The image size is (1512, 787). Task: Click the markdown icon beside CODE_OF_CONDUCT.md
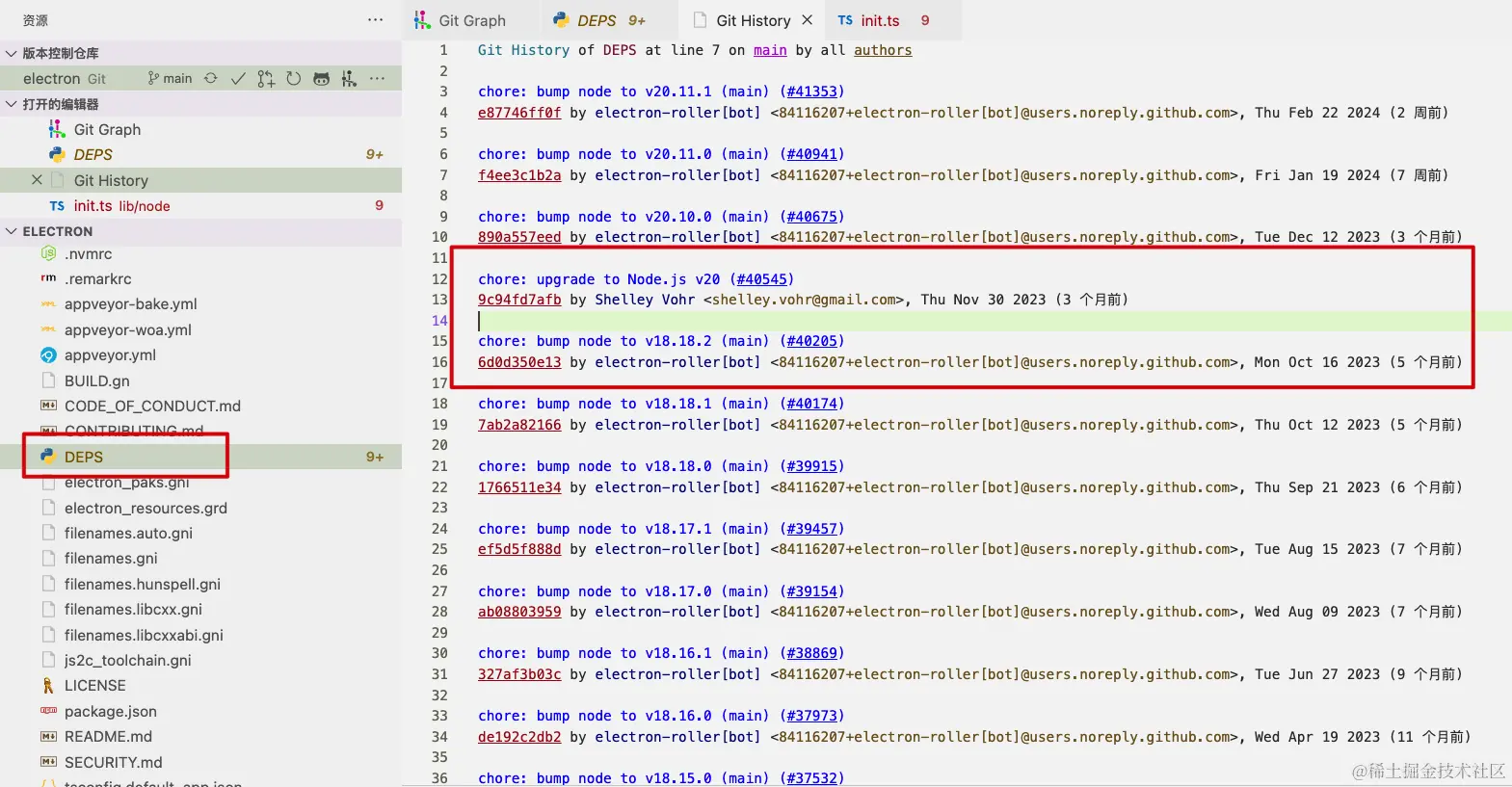[x=48, y=406]
